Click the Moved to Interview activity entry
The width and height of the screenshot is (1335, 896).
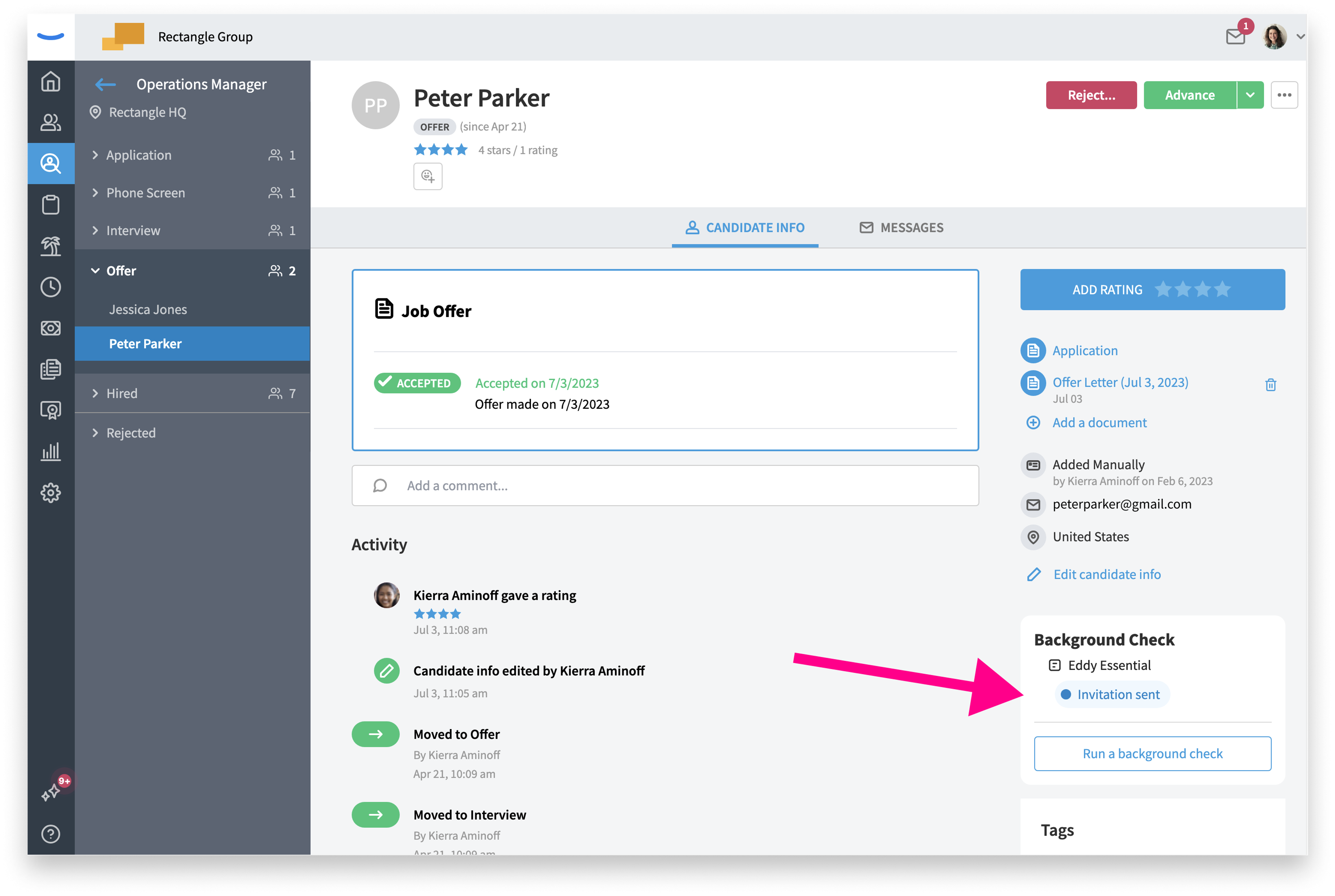[470, 815]
